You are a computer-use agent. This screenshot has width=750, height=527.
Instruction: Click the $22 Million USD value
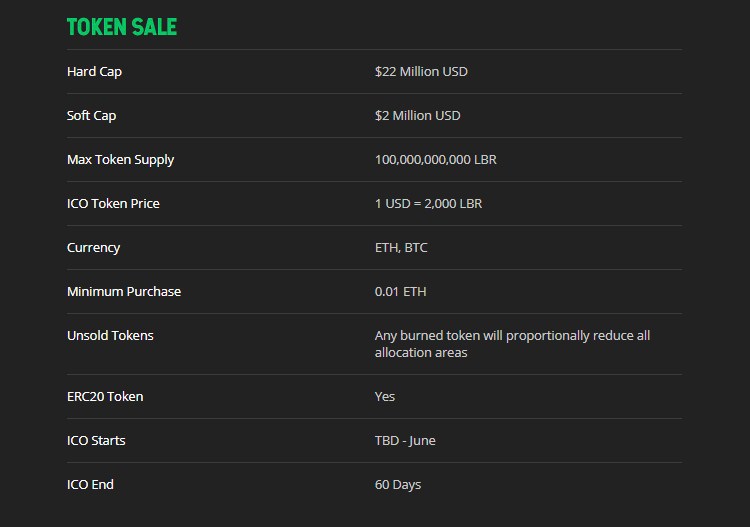coord(421,72)
